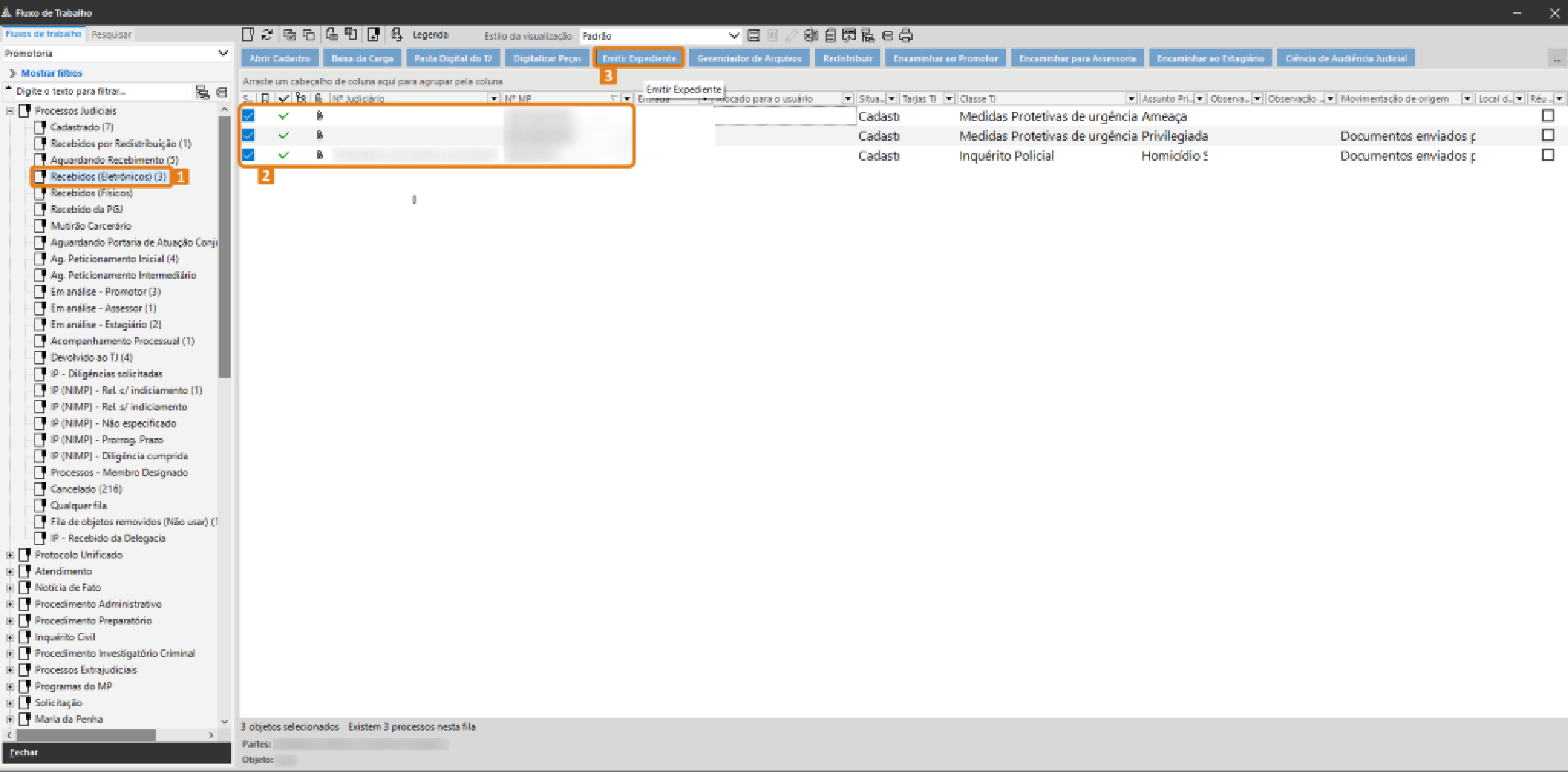Click the collapse tree icon beside filter box
Image resolution: width=1568 pixels, height=772 pixels.
point(222,92)
